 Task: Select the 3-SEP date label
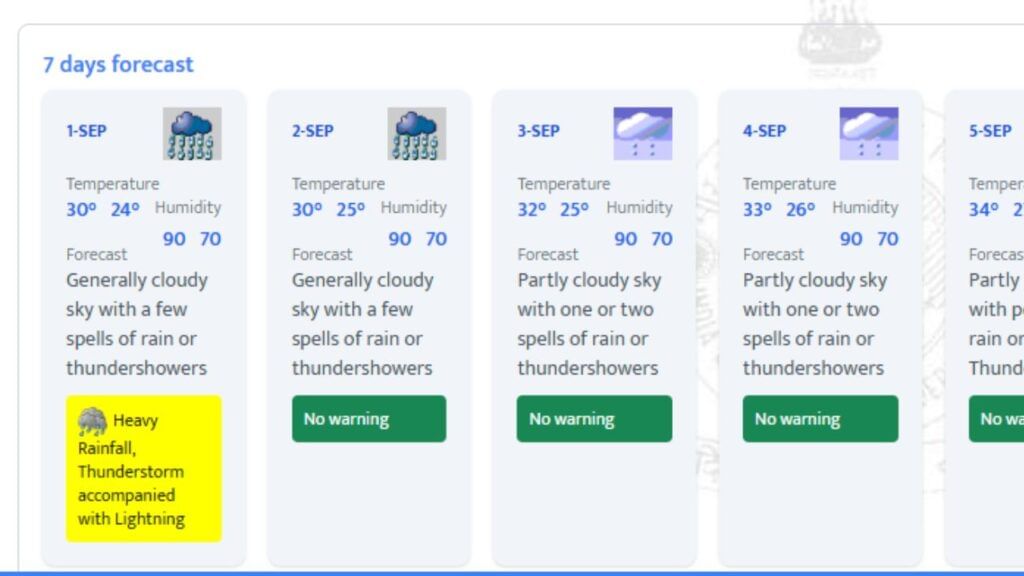[x=538, y=131]
